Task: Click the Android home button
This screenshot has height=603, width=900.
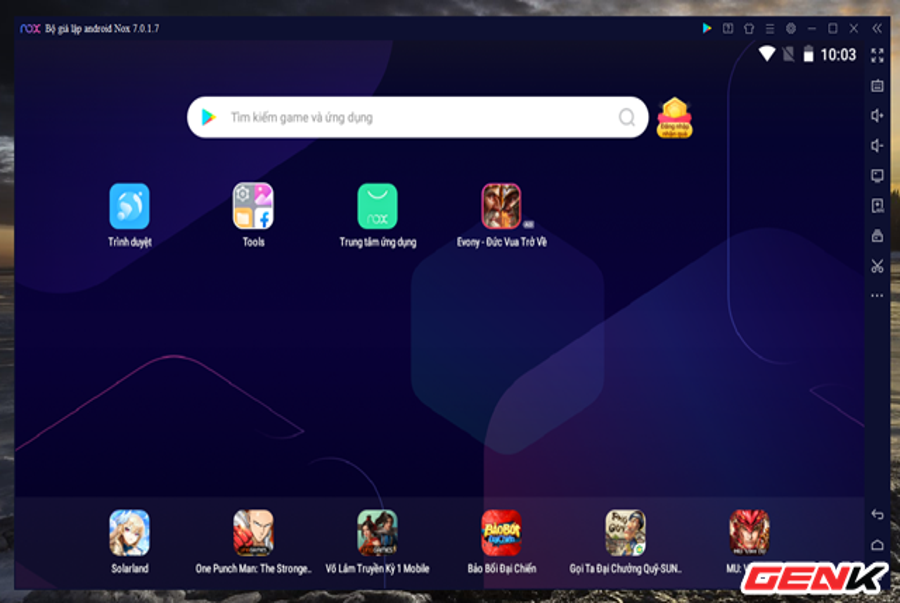Action: tap(877, 544)
